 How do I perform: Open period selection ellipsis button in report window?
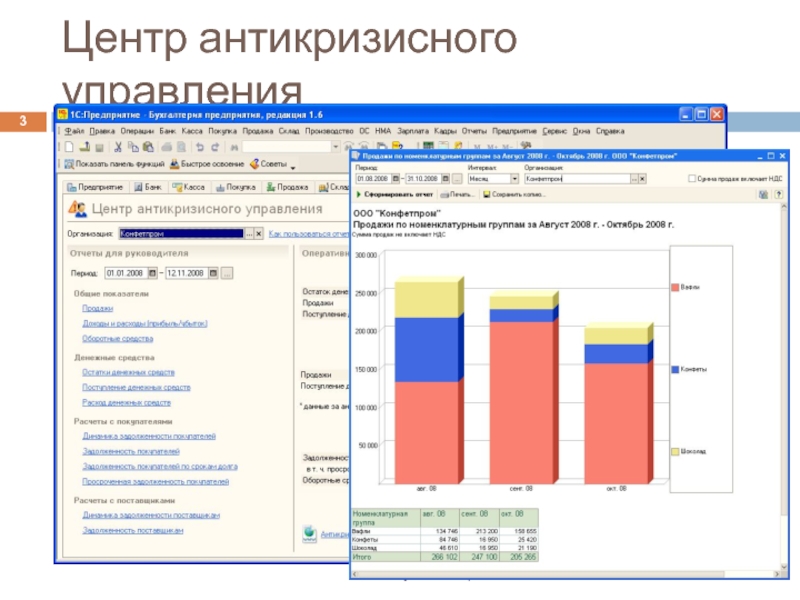(x=457, y=179)
